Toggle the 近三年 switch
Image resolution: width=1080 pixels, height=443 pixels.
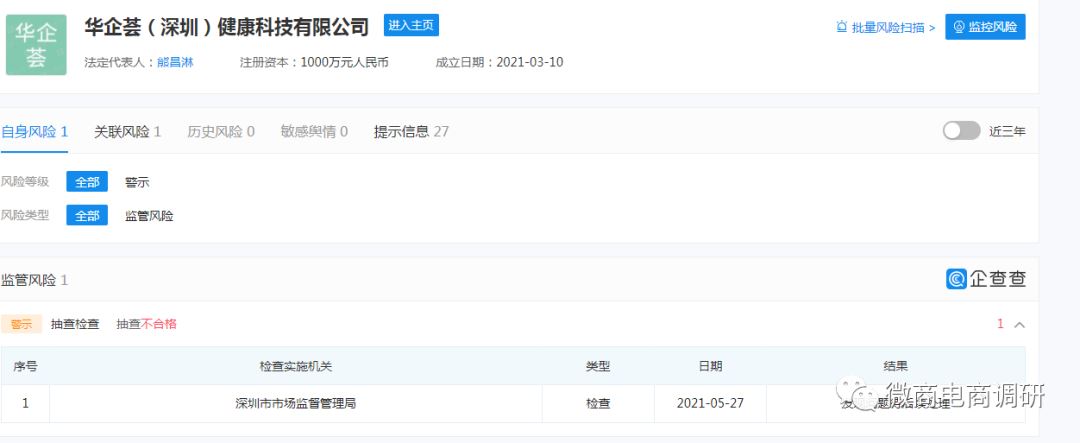coord(961,131)
